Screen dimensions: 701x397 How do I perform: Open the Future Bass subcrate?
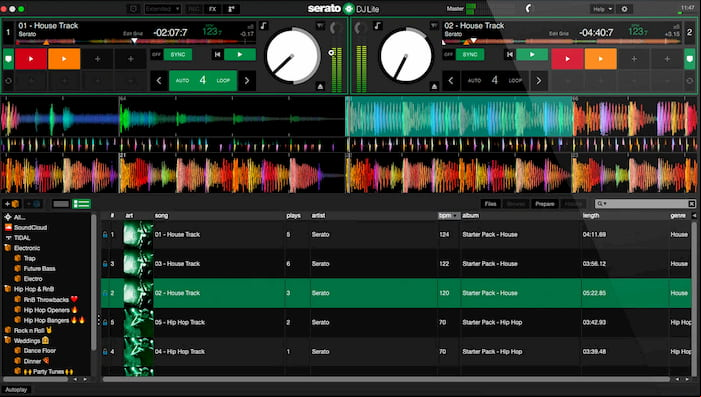[x=39, y=269]
